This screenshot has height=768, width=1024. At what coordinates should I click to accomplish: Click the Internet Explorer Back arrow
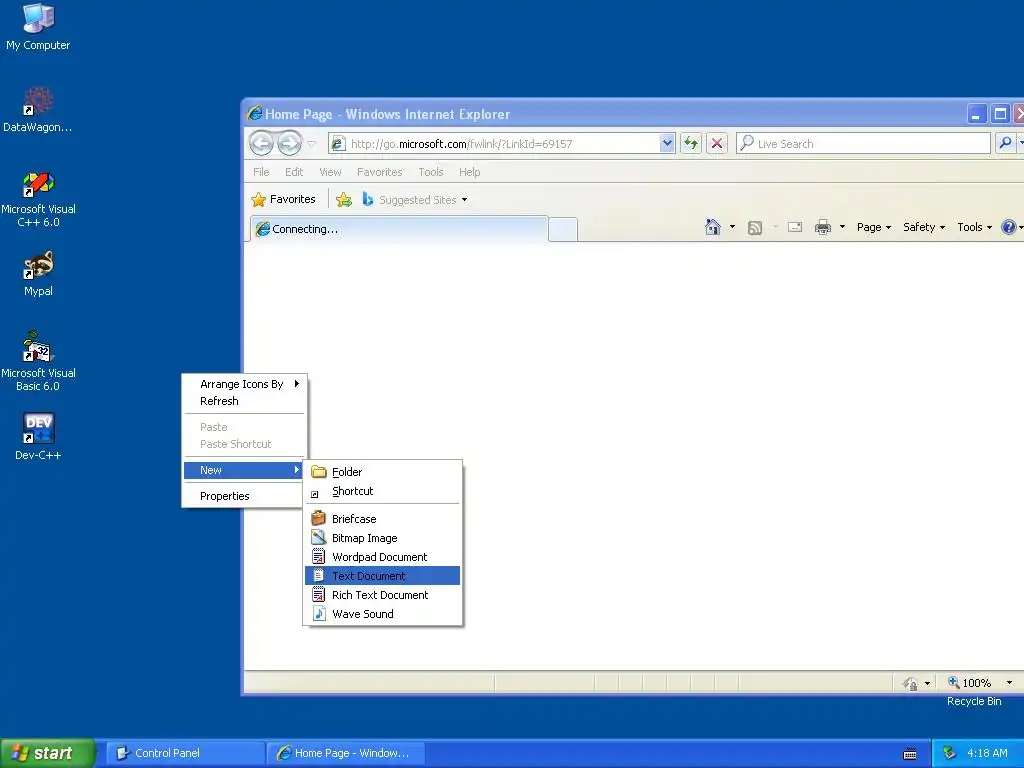pyautogui.click(x=261, y=143)
